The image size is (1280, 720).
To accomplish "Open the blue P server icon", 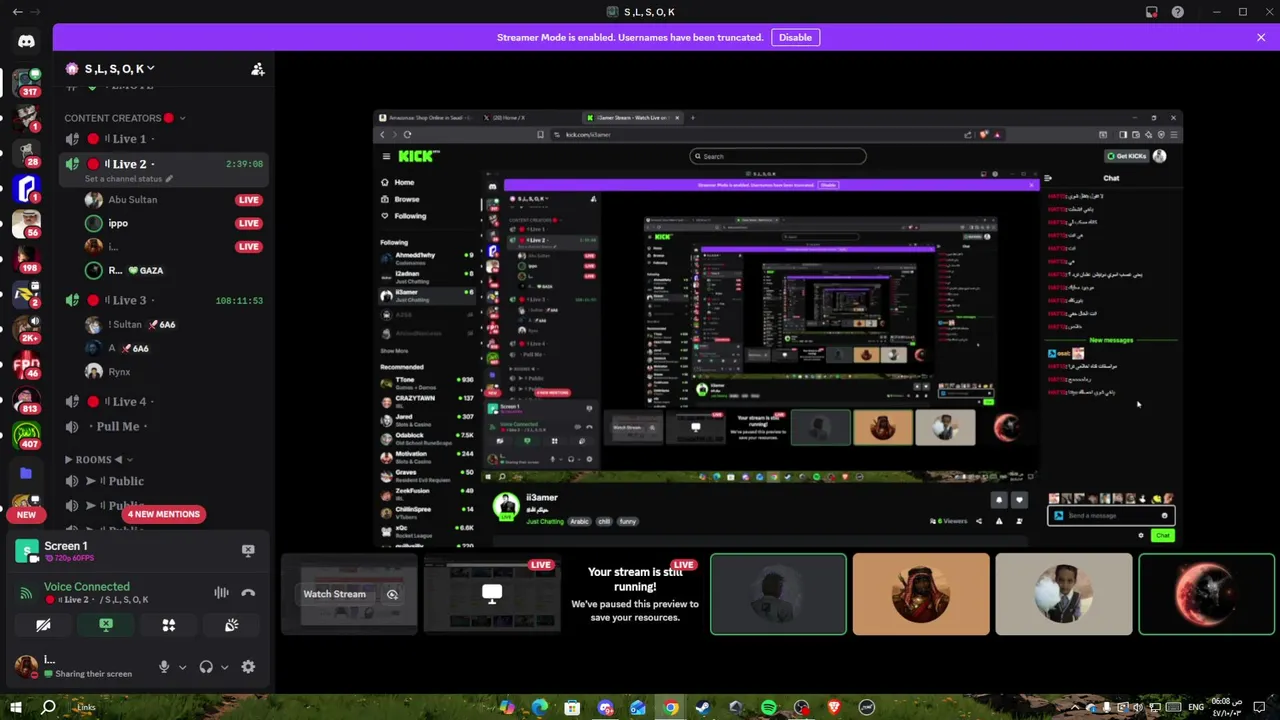I will [x=26, y=187].
